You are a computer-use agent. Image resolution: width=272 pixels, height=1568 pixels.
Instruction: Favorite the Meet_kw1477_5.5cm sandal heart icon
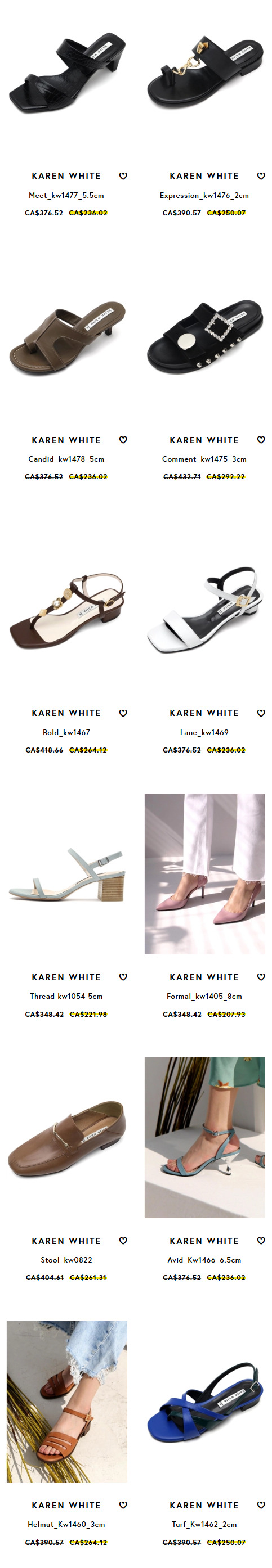123,176
